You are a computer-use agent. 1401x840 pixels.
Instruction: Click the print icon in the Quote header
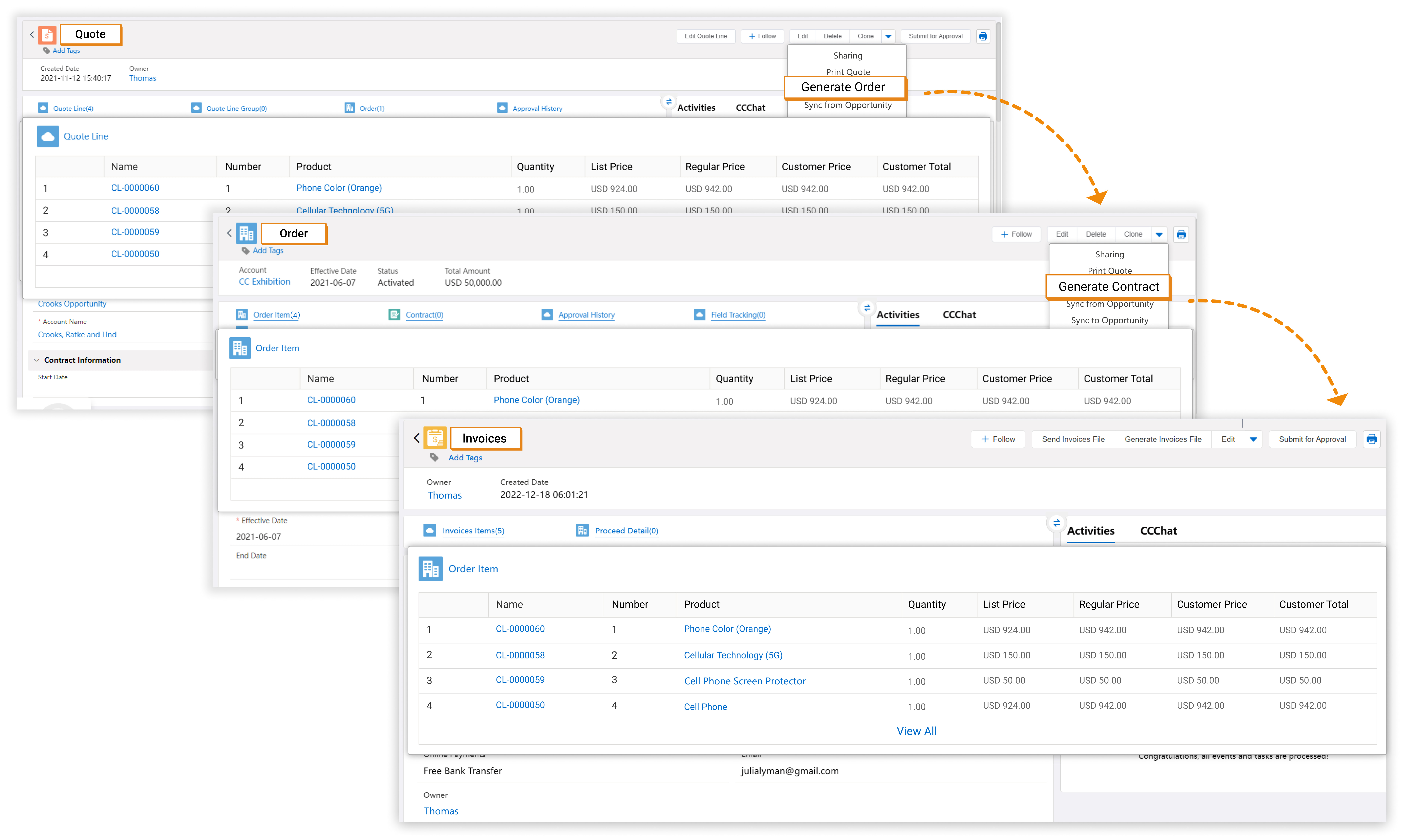983,36
